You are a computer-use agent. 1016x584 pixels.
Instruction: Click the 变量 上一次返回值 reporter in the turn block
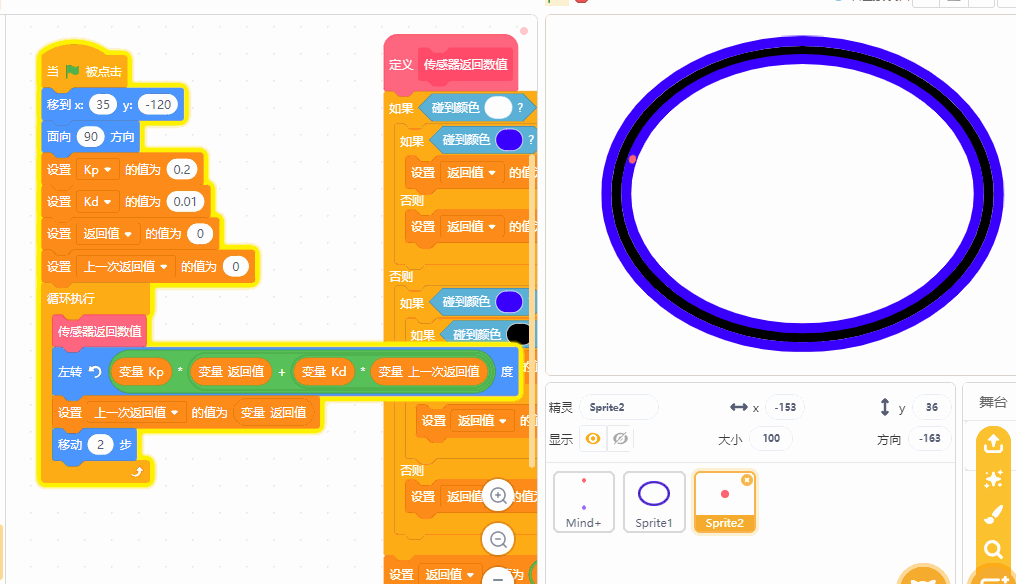click(x=428, y=371)
